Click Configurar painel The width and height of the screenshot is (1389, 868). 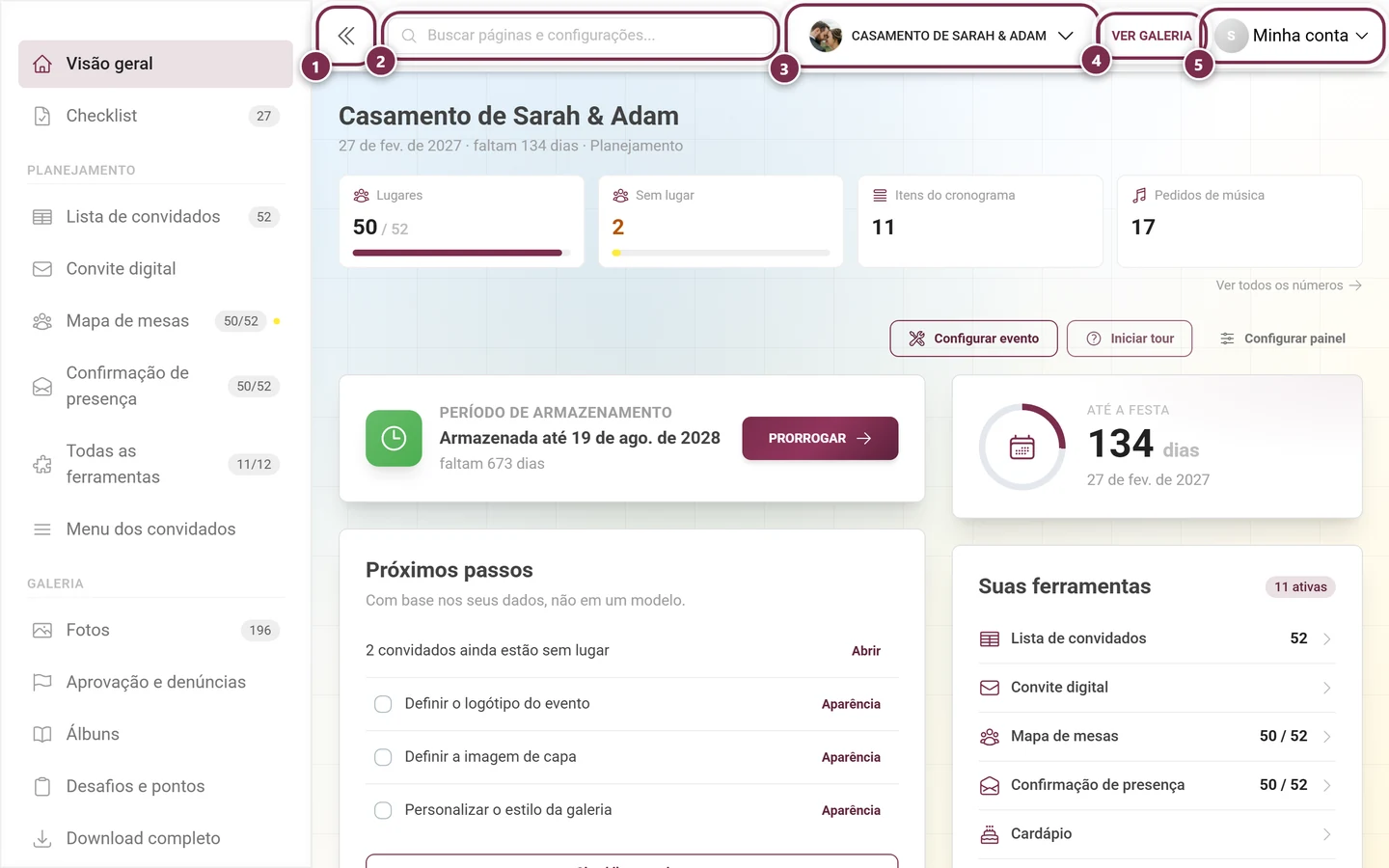pos(1282,339)
